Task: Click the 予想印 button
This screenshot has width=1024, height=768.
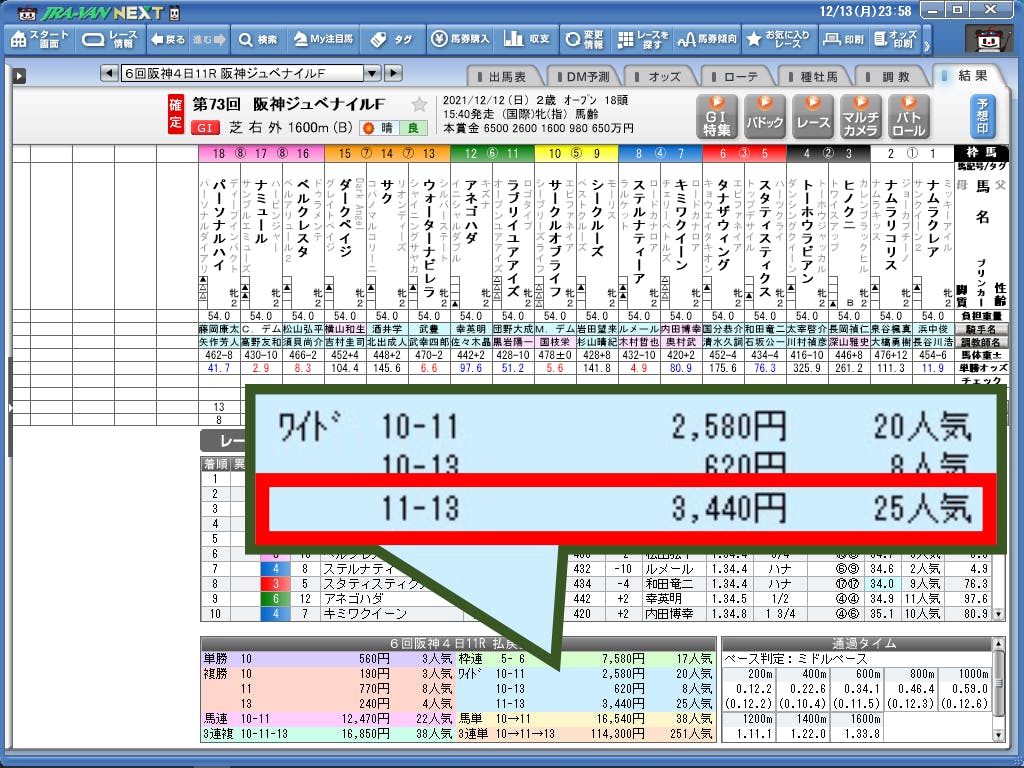Action: pos(983,116)
